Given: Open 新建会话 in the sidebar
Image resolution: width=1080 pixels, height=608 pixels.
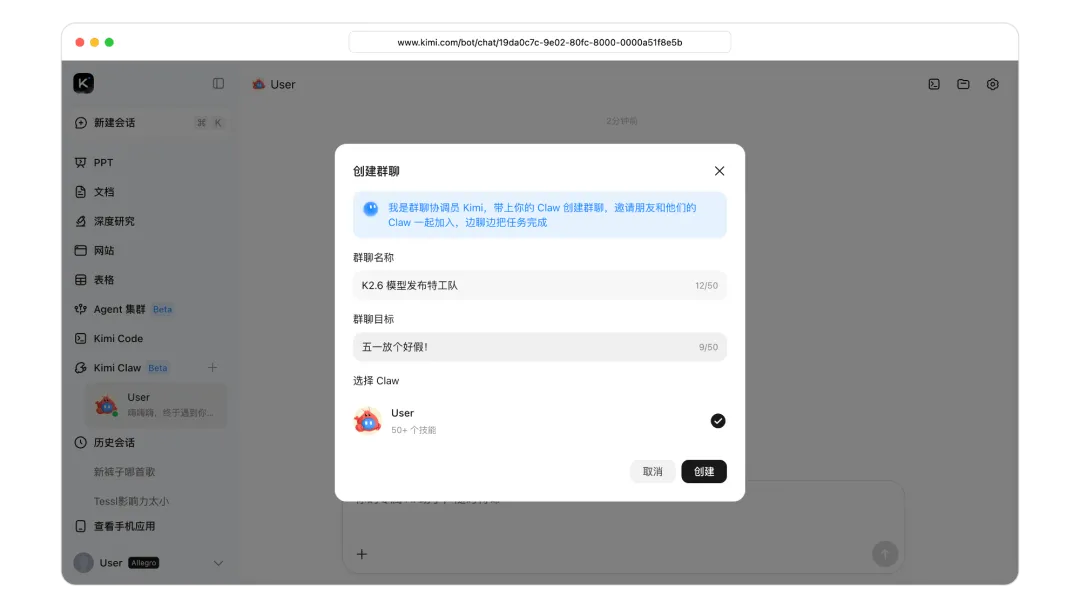Looking at the screenshot, I should pyautogui.click(x=114, y=123).
